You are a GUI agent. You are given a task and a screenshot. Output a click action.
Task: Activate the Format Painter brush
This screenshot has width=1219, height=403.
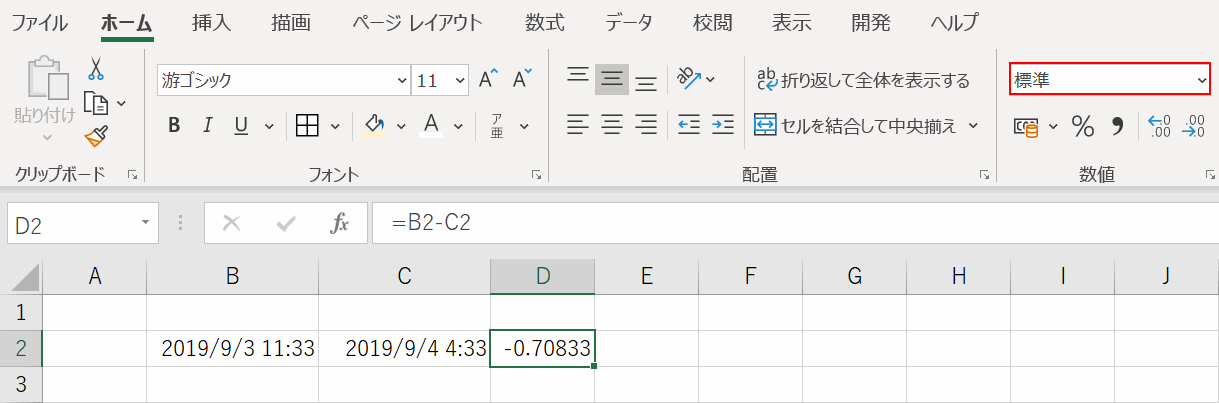point(96,136)
